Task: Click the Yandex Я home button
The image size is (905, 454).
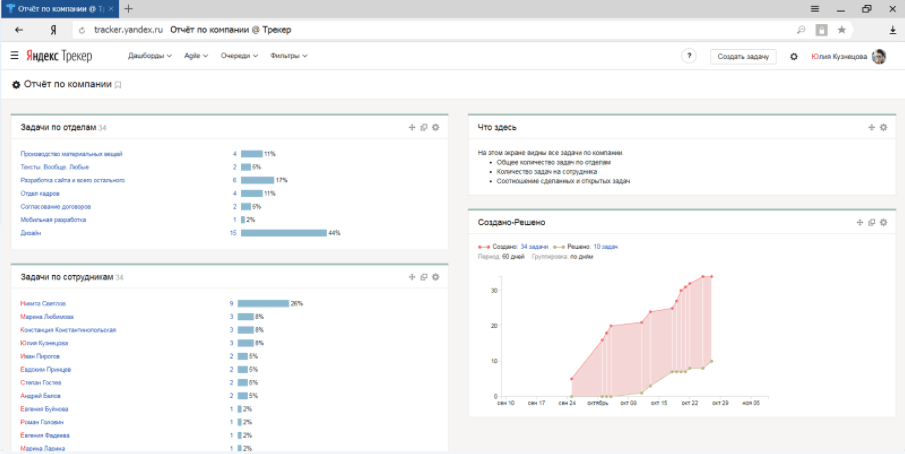Action: tap(53, 29)
